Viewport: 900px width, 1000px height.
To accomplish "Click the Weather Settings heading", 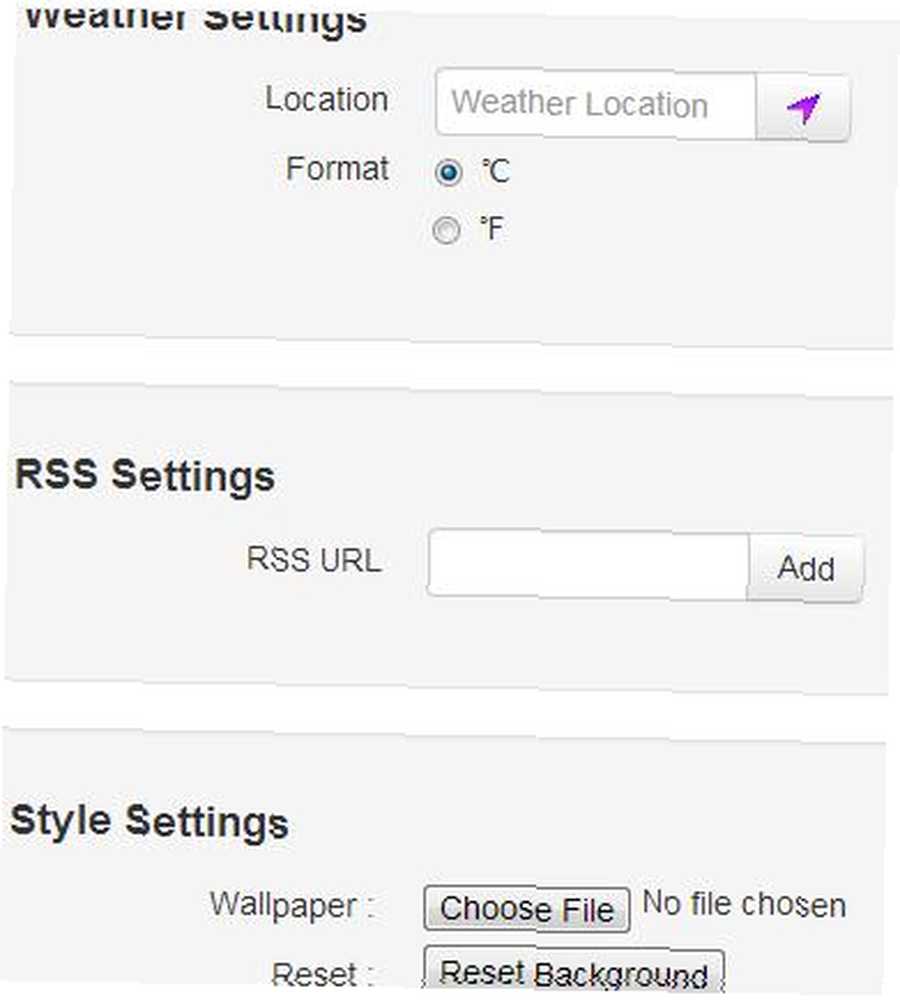I will point(195,19).
